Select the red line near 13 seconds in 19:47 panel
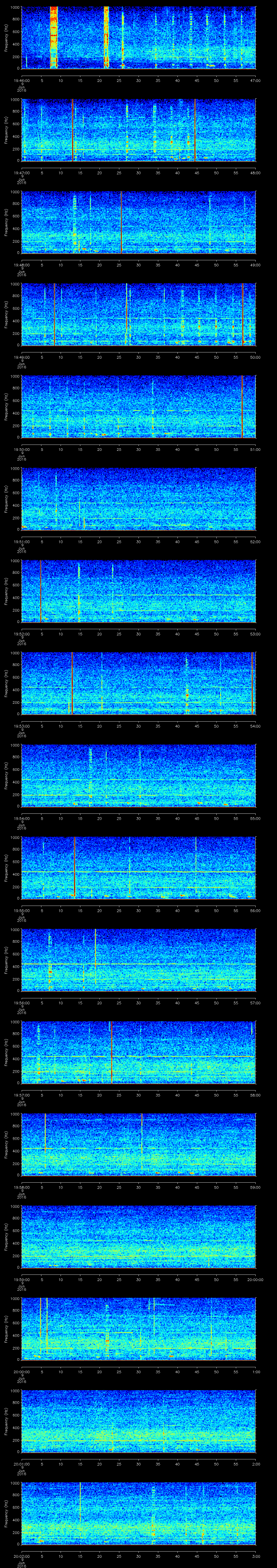277x1568 pixels. click(72, 130)
